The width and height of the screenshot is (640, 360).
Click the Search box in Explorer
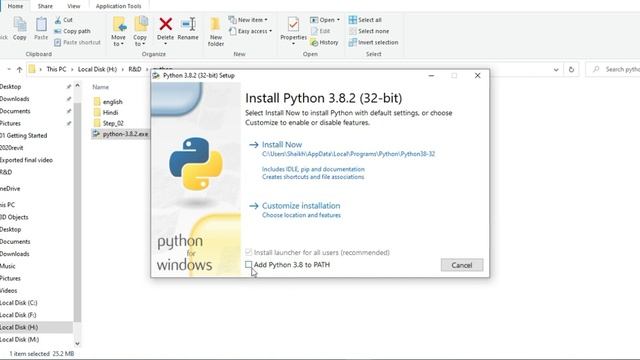coord(613,69)
